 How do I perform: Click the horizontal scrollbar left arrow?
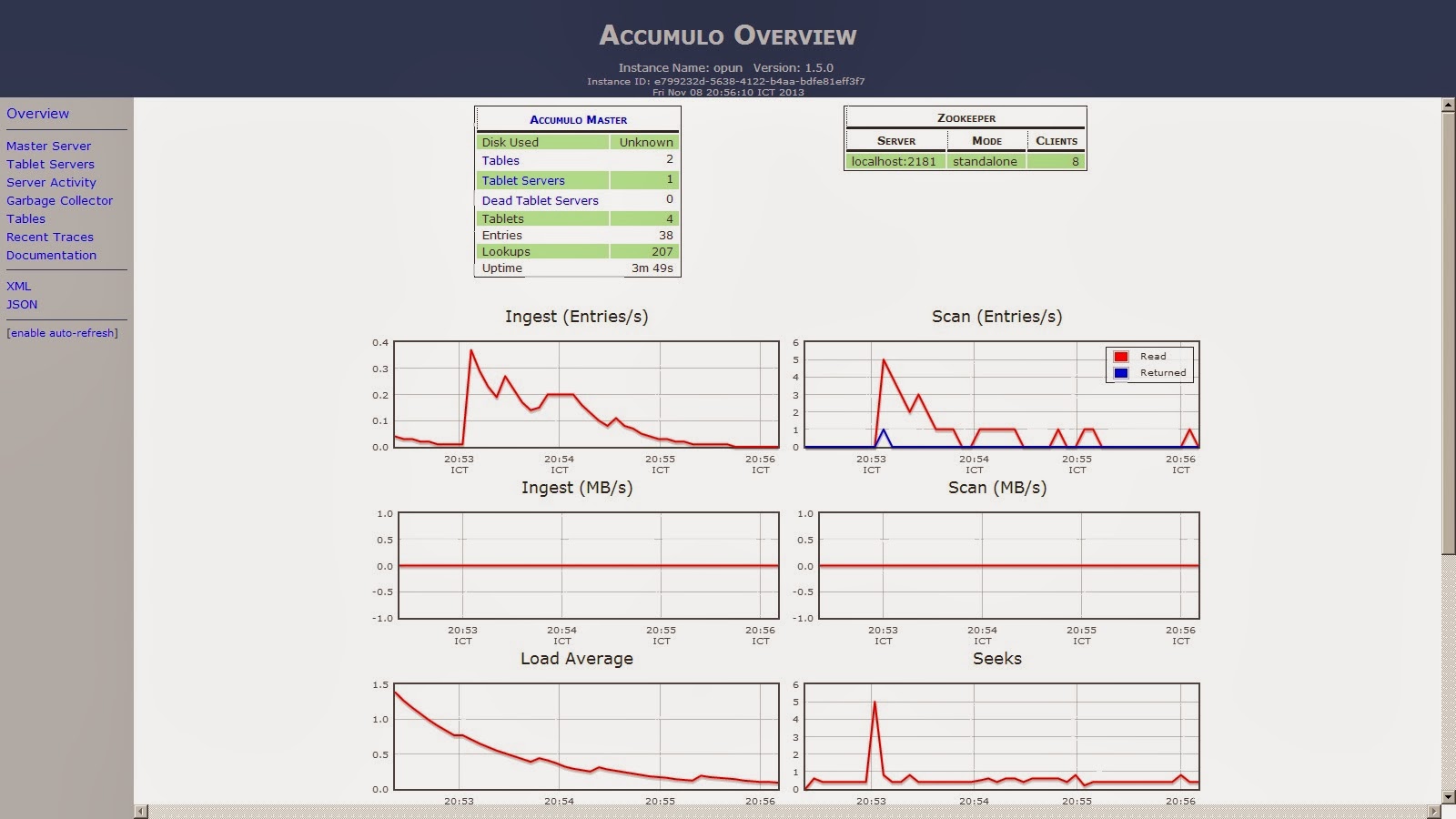140,812
